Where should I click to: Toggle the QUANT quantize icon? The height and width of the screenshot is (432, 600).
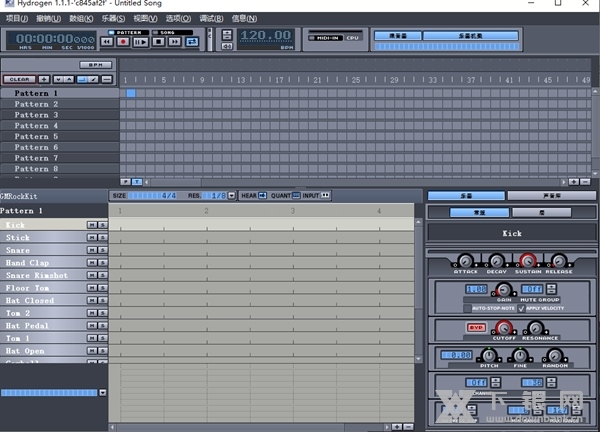pos(295,195)
